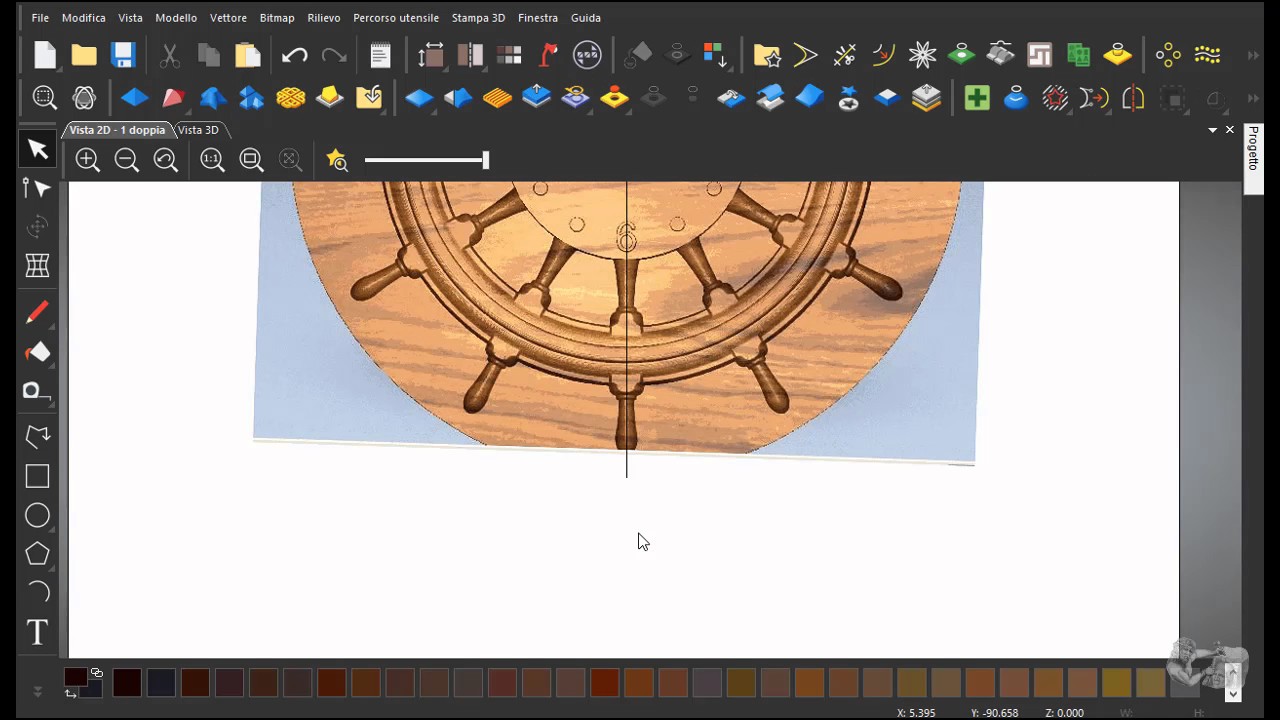This screenshot has height=720, width=1280.
Task: Select the polygon shape tool
Action: point(37,553)
